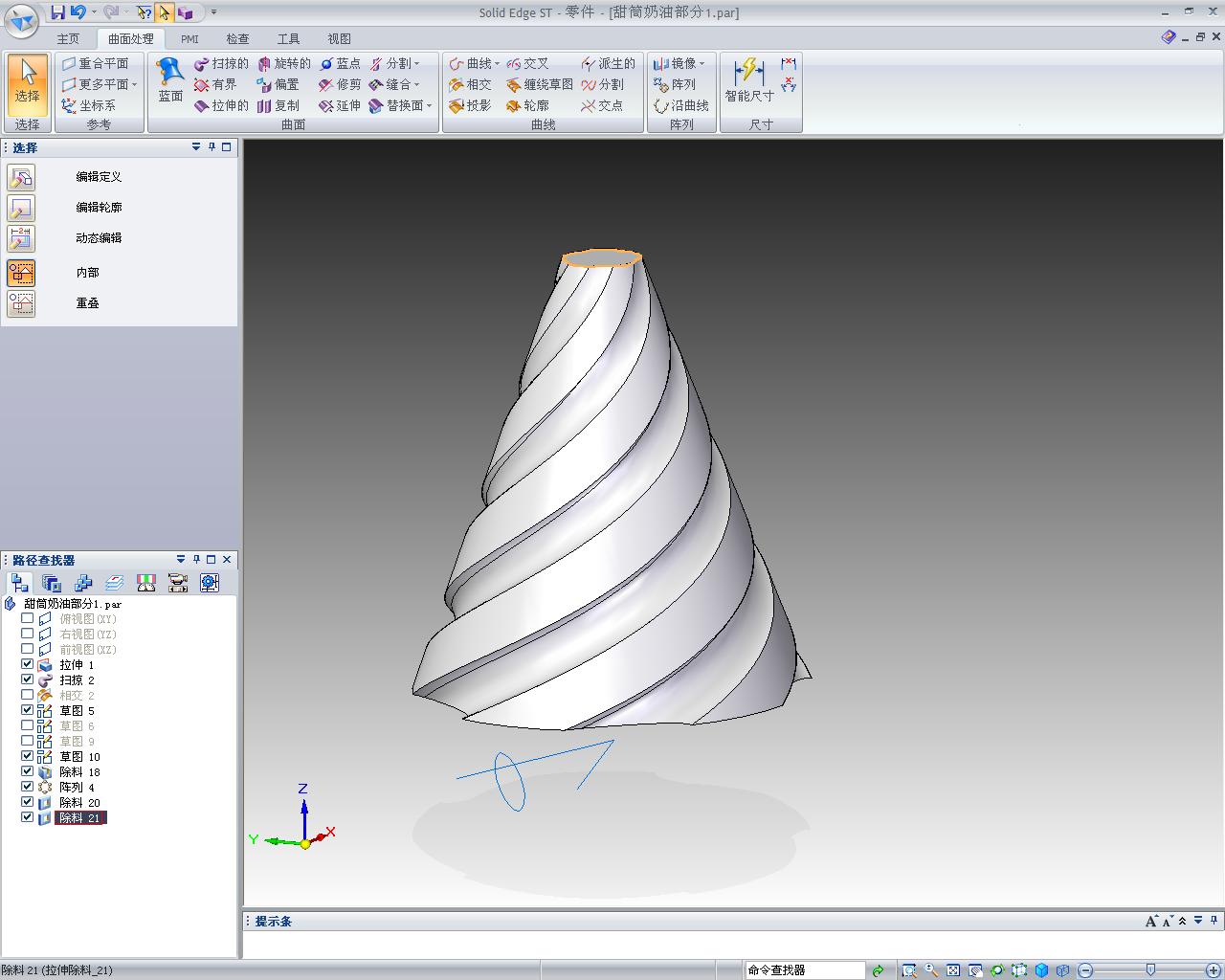Select the 智能尺寸 smart dimension tool
1225x980 pixels.
pos(749,80)
